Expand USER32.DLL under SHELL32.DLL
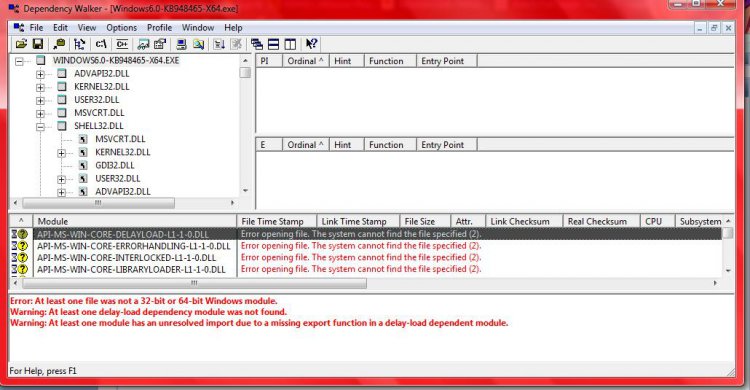The height and width of the screenshot is (390, 750). coord(61,179)
